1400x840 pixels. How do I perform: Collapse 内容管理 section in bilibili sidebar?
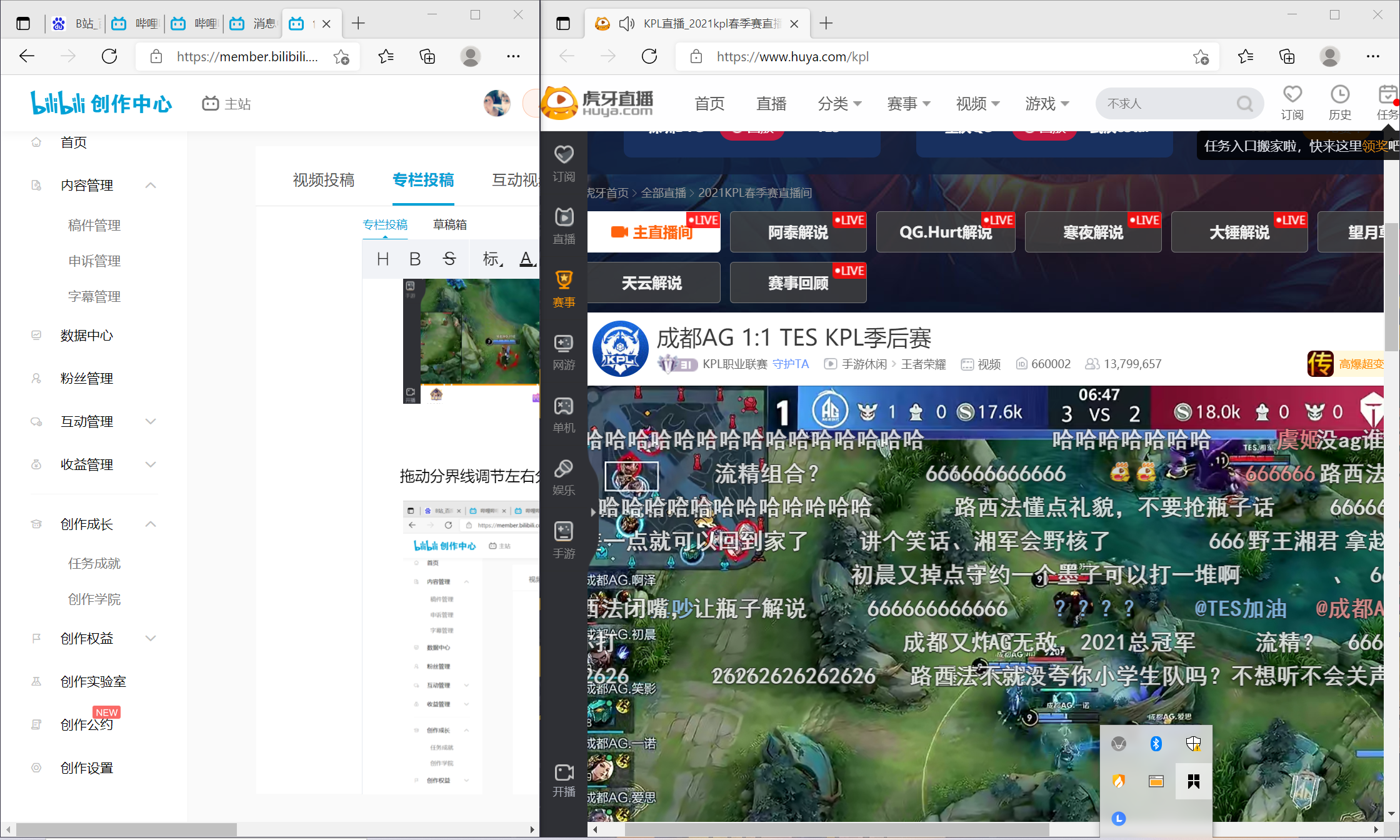pyautogui.click(x=151, y=185)
